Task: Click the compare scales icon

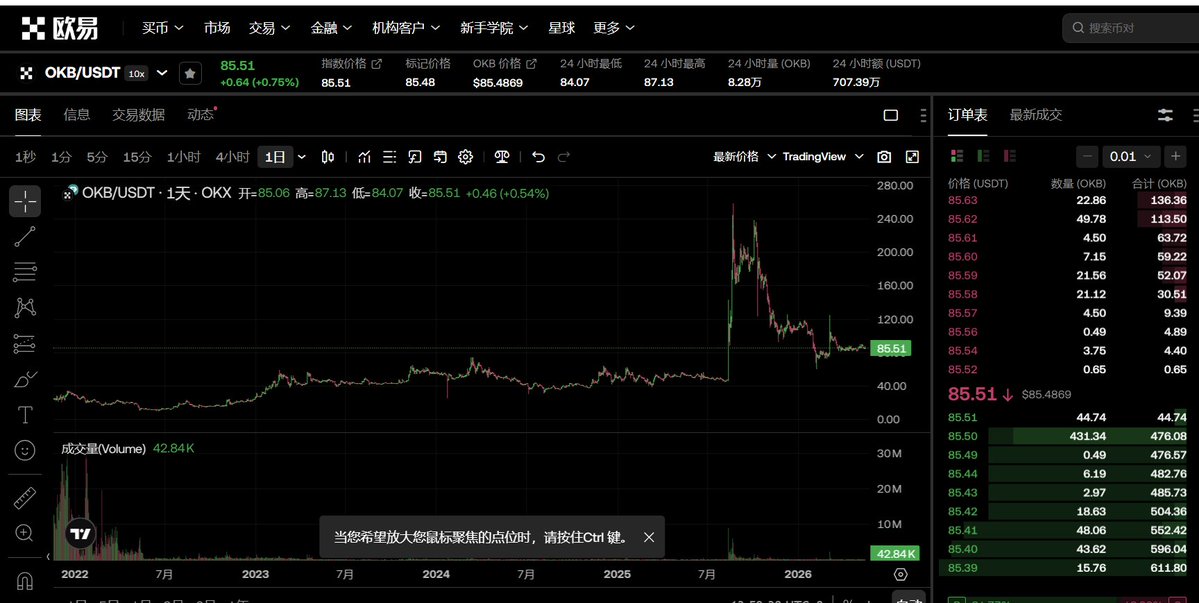Action: pos(502,157)
